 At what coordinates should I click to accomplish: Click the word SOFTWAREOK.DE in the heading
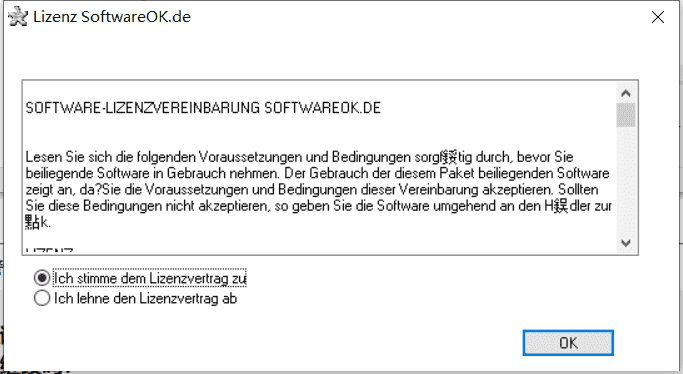pyautogui.click(x=323, y=108)
